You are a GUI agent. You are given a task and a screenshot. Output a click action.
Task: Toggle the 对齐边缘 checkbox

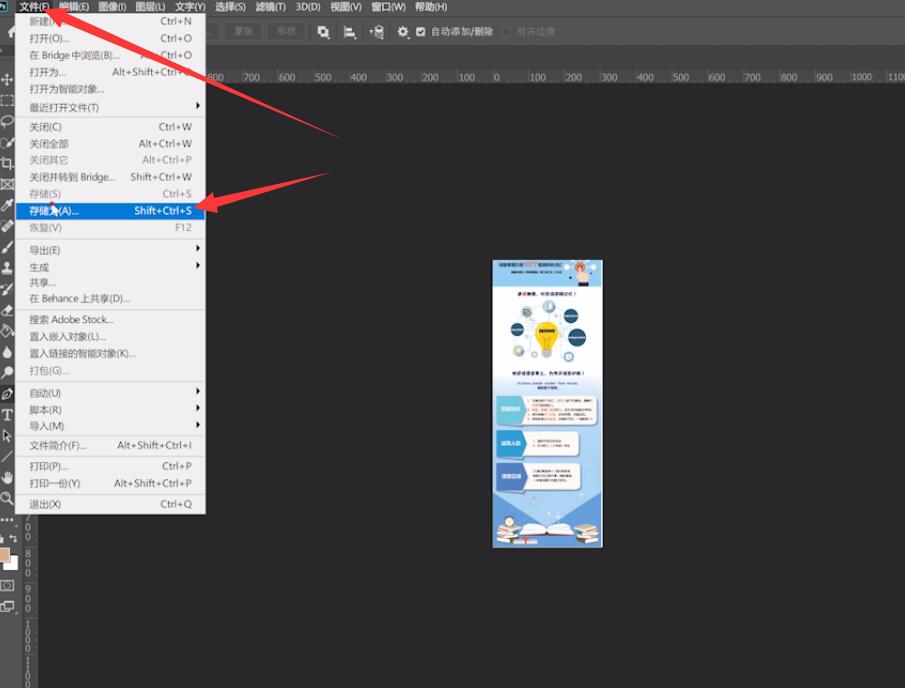[x=507, y=32]
